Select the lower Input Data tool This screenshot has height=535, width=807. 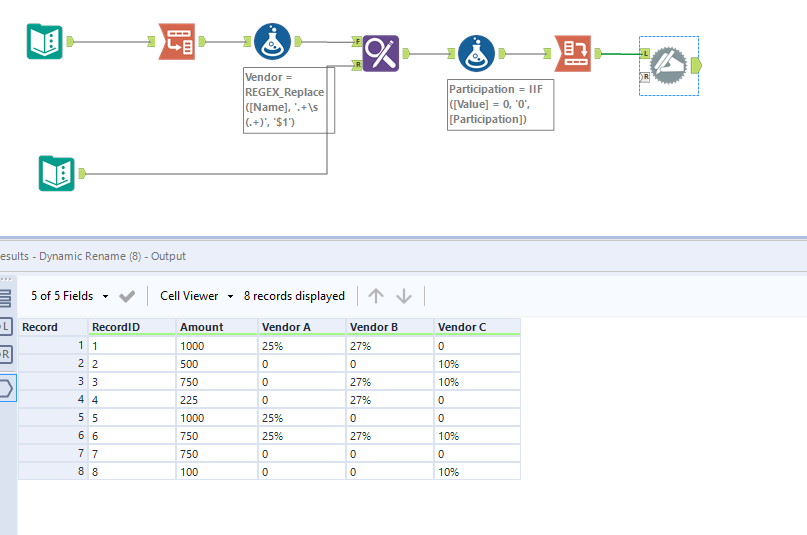tap(56, 173)
